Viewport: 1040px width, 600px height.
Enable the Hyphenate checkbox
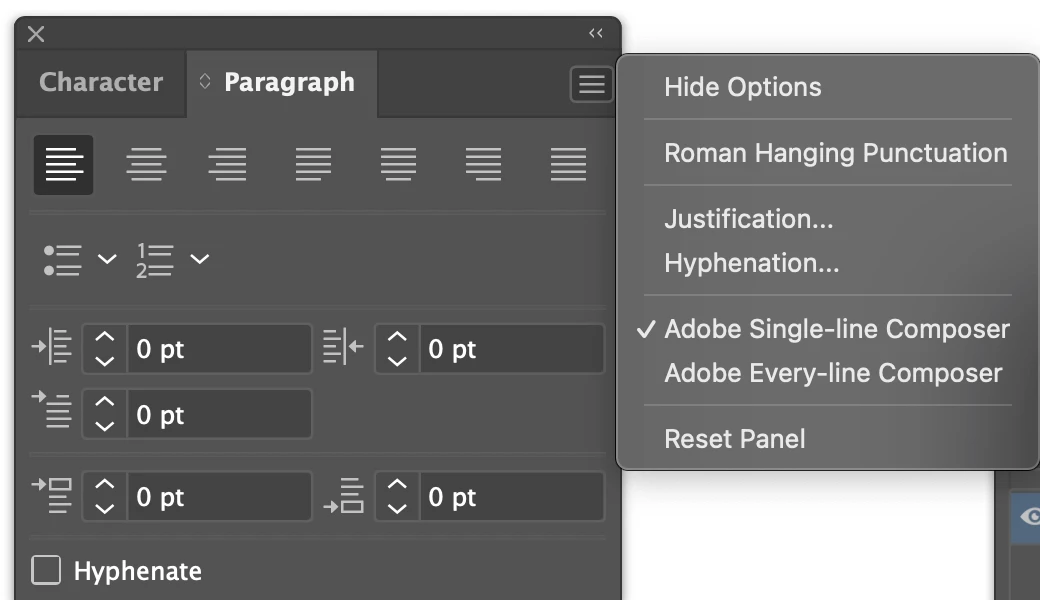pos(46,571)
